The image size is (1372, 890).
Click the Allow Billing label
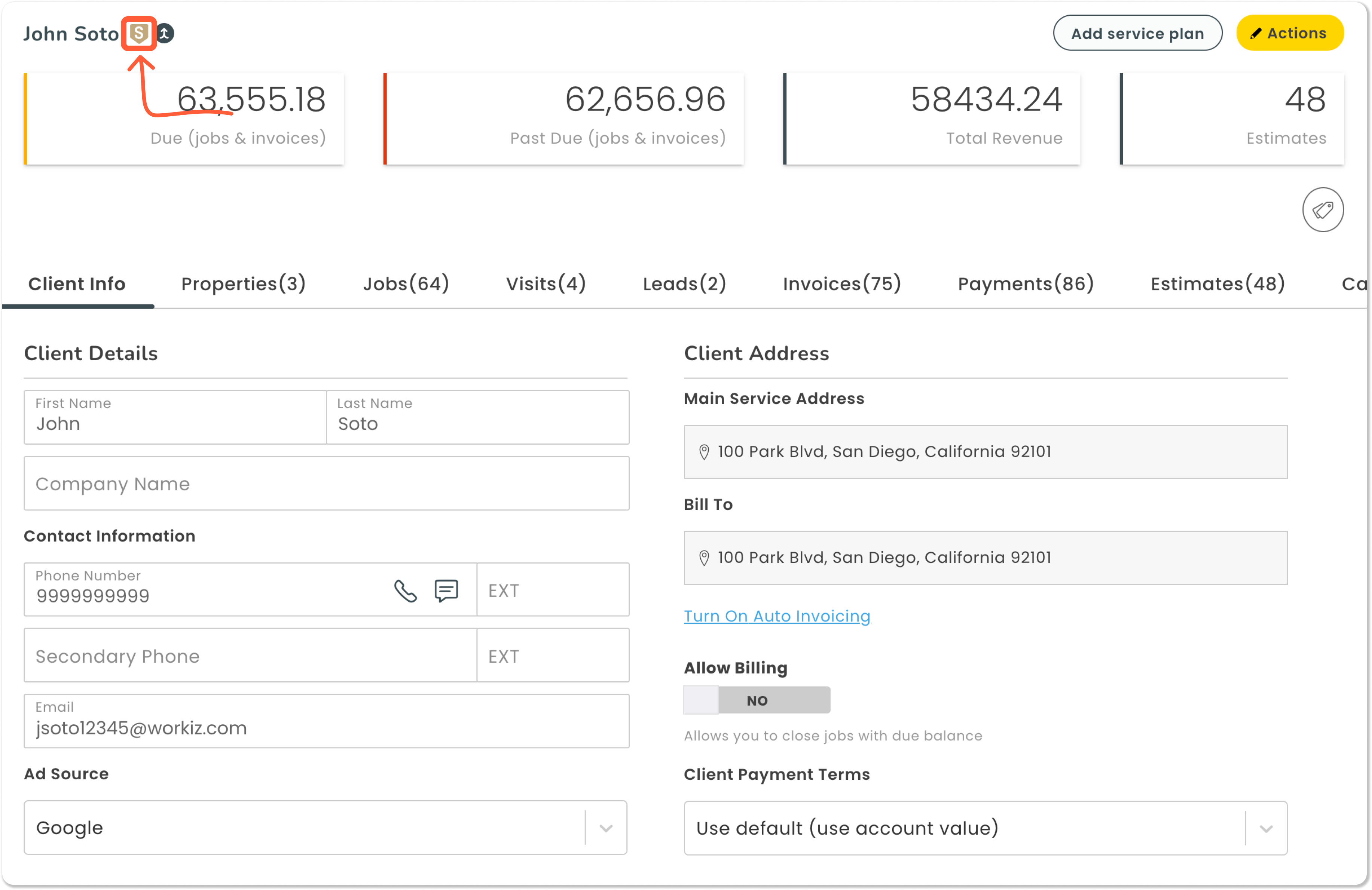(x=735, y=668)
